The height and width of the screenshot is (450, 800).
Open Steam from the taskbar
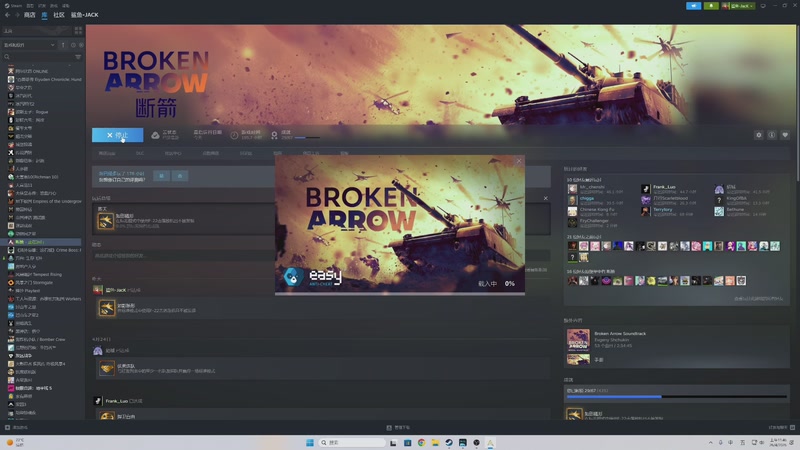[x=449, y=442]
